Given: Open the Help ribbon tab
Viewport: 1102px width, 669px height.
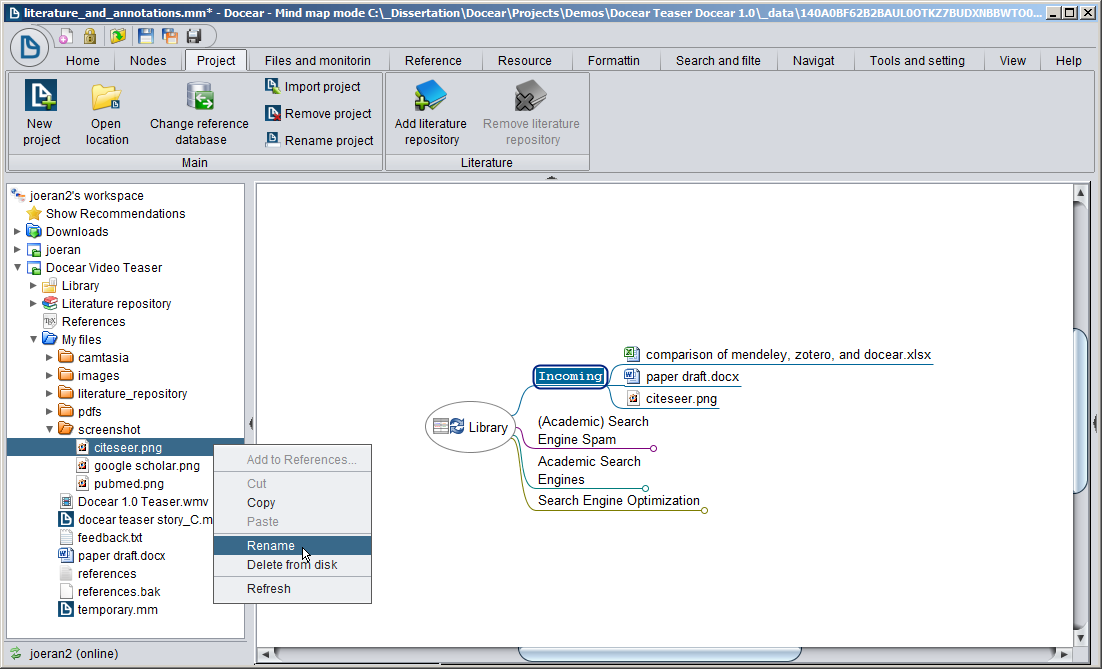Looking at the screenshot, I should pos(1068,60).
